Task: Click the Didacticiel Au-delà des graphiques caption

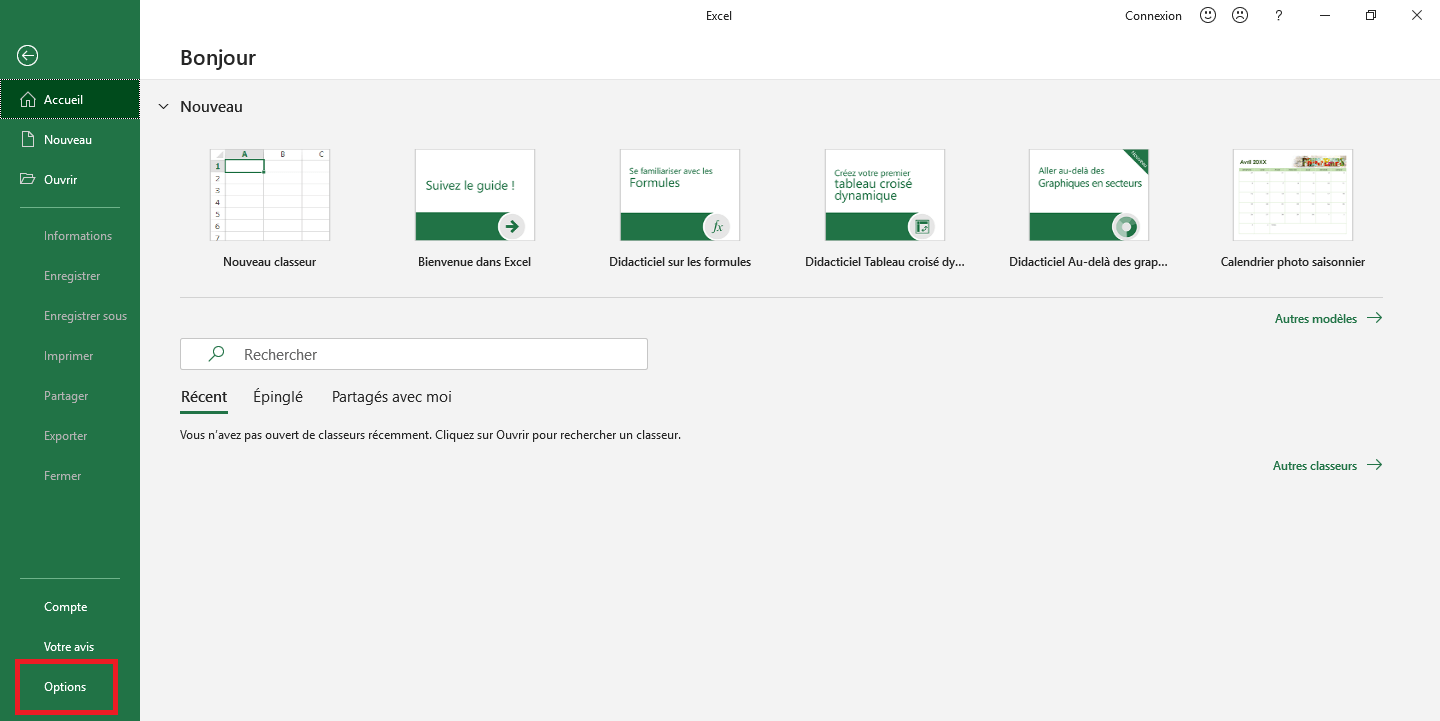Action: pyautogui.click(x=1089, y=262)
